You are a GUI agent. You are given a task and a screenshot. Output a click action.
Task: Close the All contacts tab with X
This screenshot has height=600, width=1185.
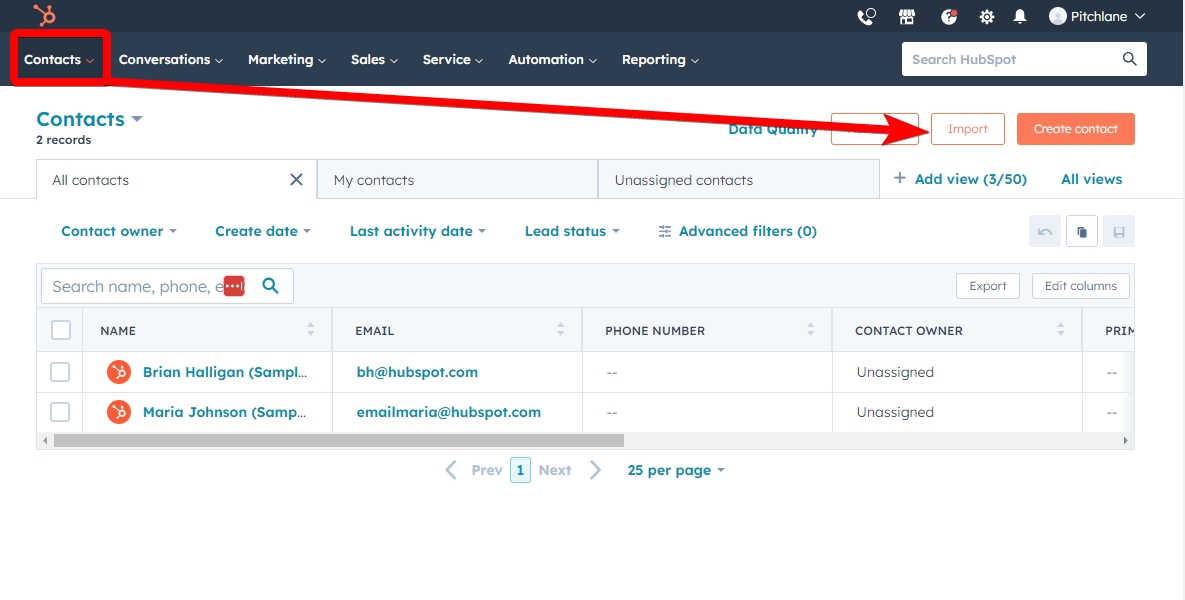point(296,180)
